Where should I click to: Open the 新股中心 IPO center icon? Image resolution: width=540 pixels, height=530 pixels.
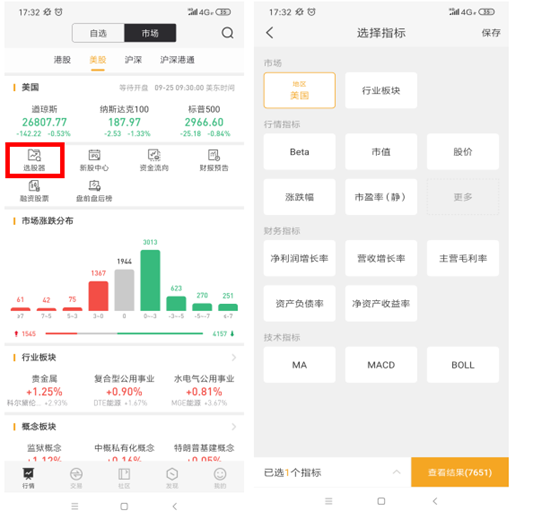coord(94,160)
